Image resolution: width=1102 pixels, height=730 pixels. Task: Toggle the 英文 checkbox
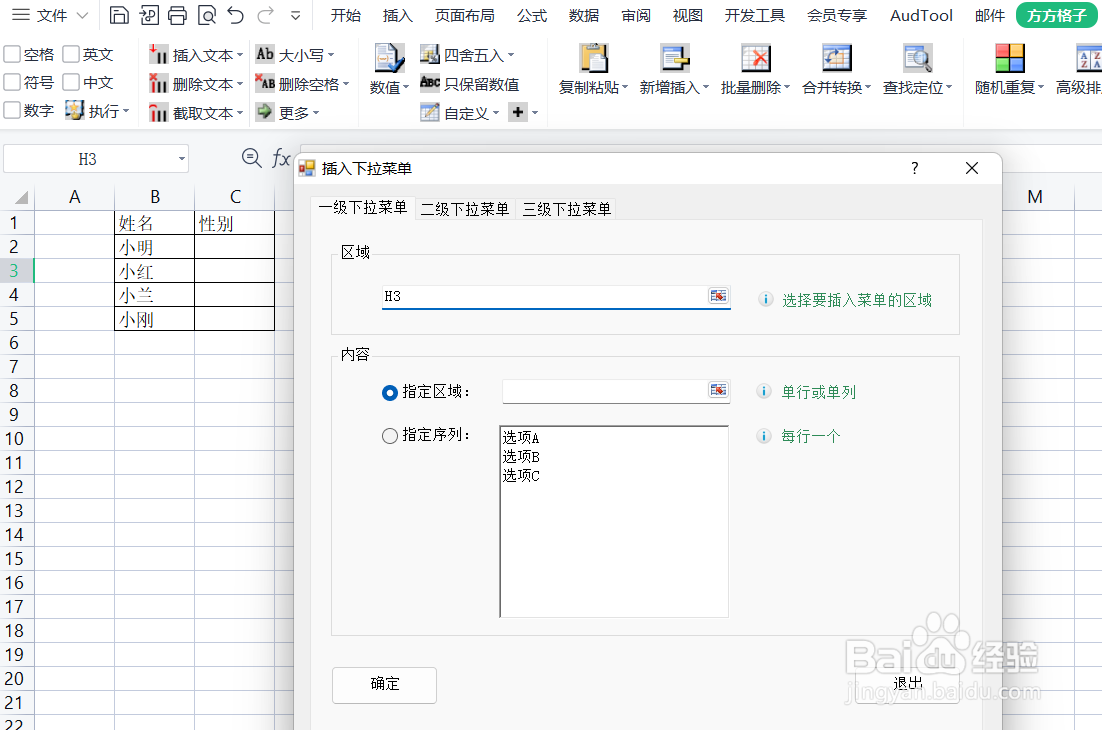[71, 54]
